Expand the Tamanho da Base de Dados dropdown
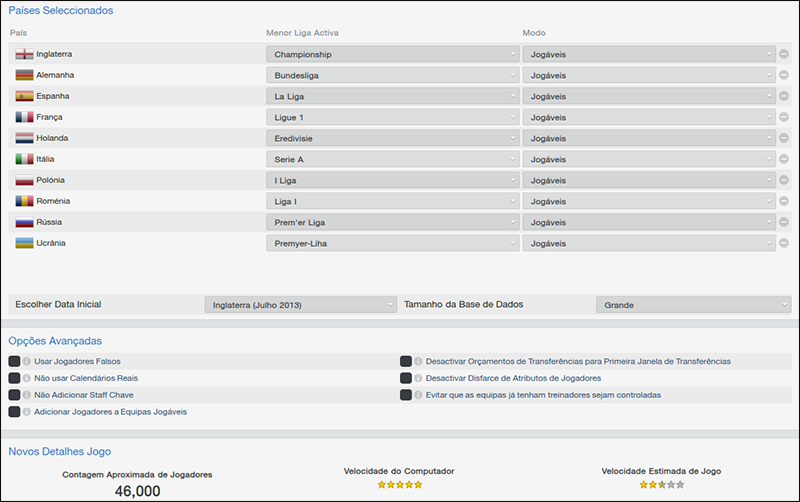 (x=693, y=304)
